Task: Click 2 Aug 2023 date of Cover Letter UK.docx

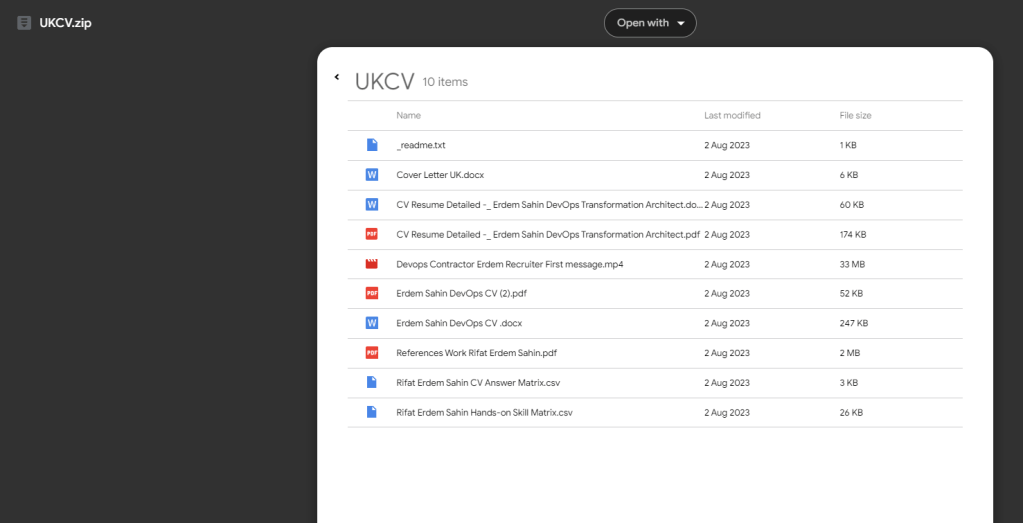Action: coord(727,175)
